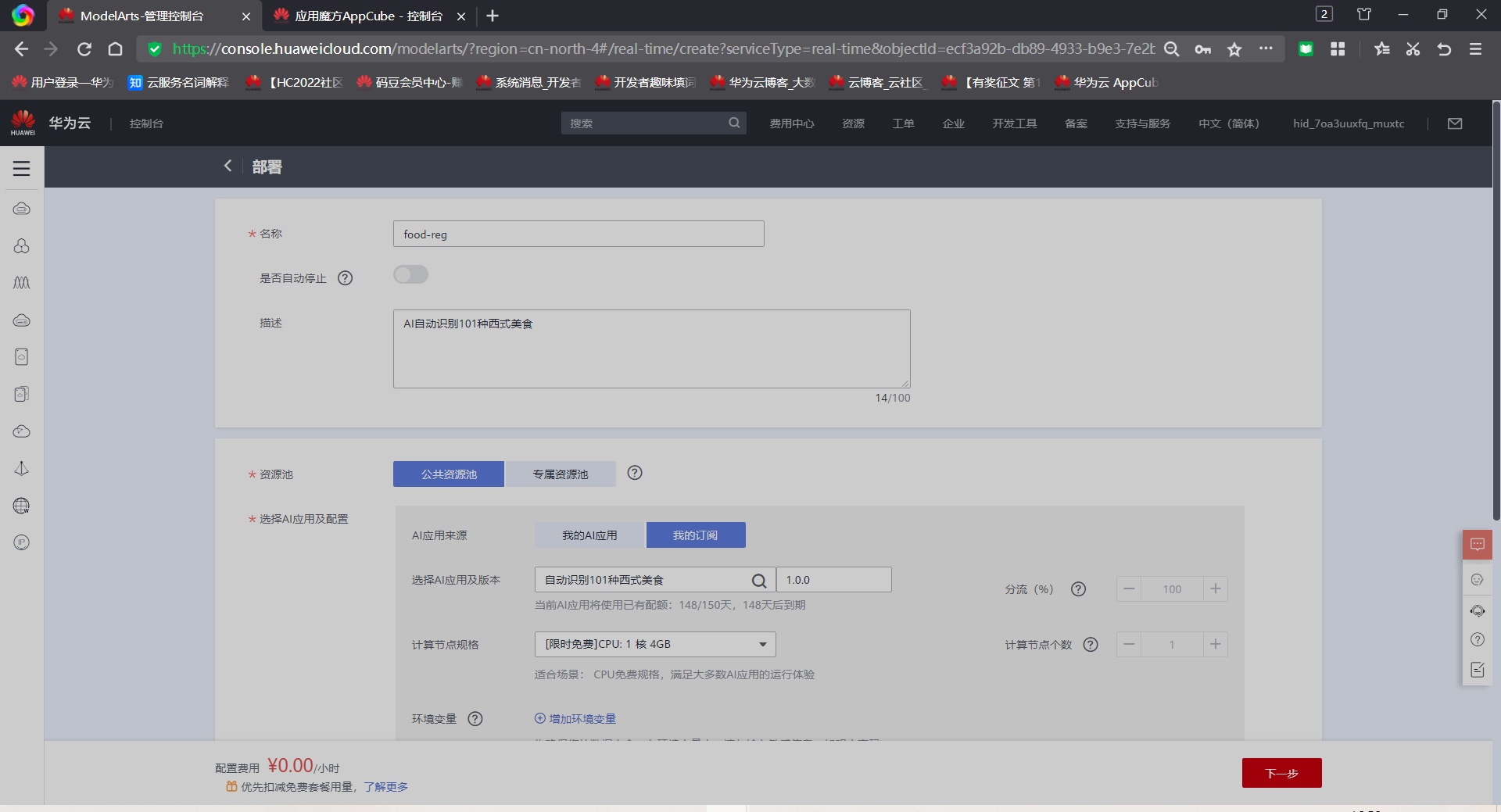Open the 计算节点规格 dropdown

point(655,644)
